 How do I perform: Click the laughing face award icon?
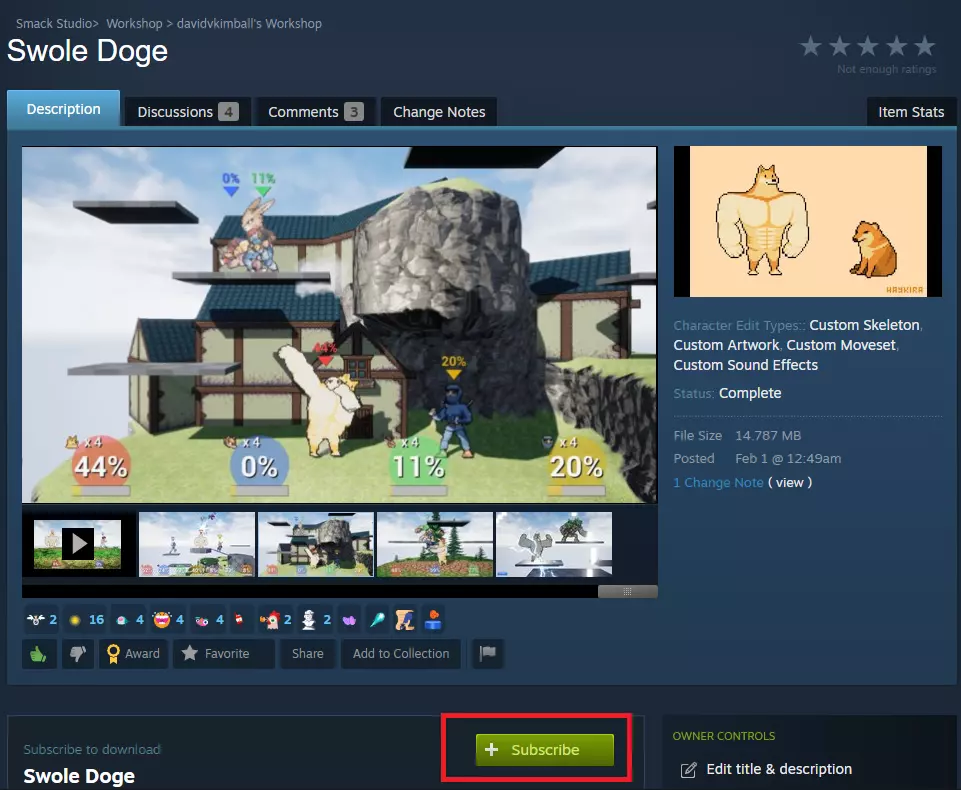pyautogui.click(x=162, y=620)
